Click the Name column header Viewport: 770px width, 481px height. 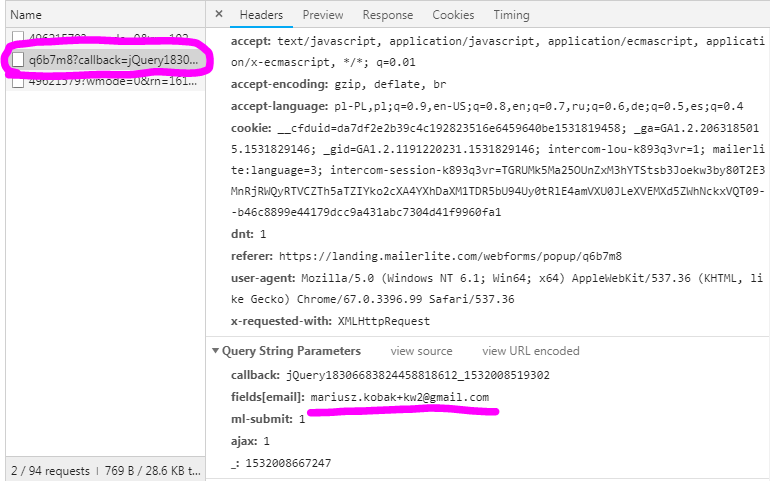coord(26,15)
